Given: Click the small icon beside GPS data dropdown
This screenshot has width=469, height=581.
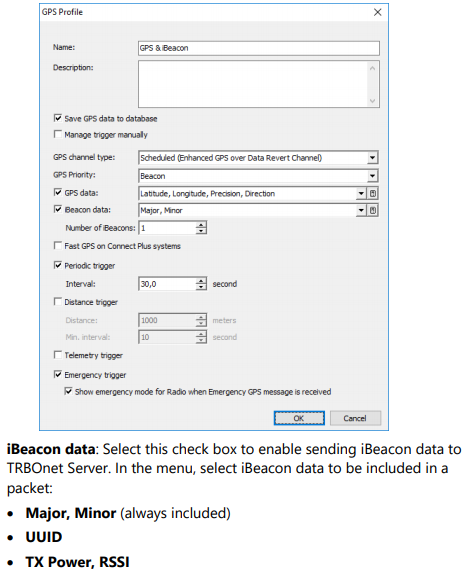Looking at the screenshot, I should click(x=373, y=193).
